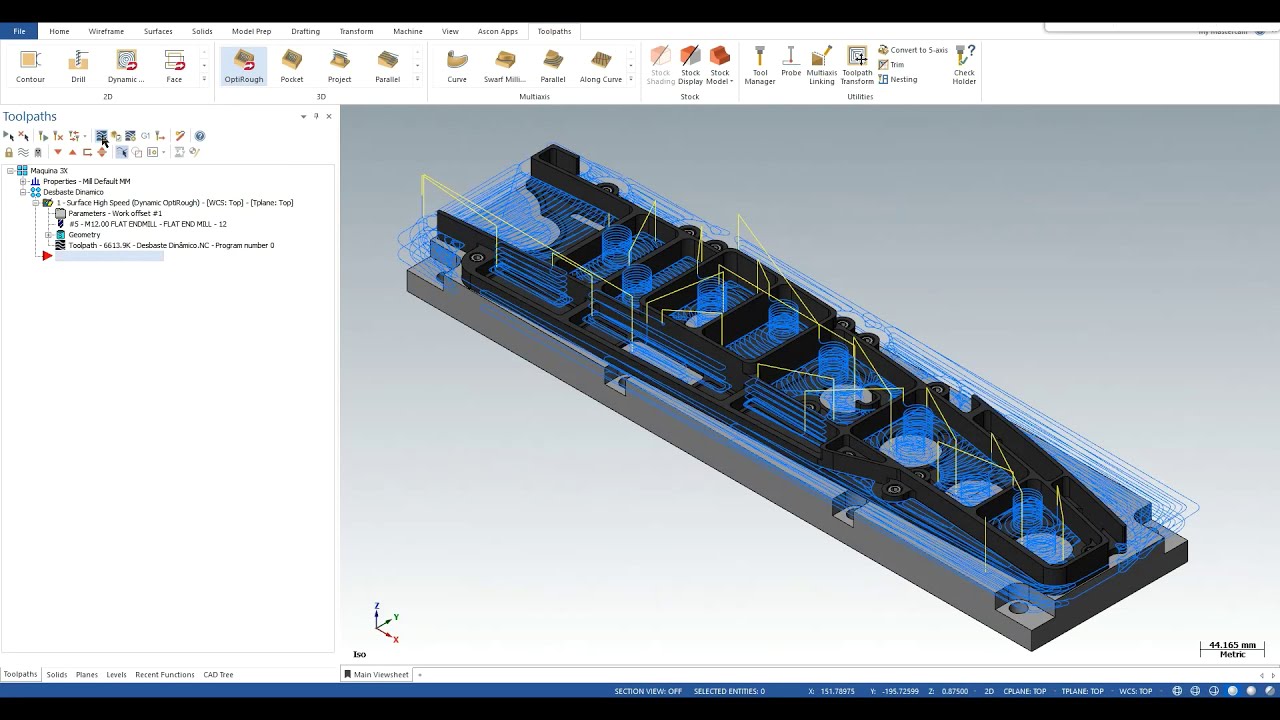Screen dimensions: 1280x720
Task: Click the Nesting utility button
Action: pyautogui.click(x=898, y=80)
